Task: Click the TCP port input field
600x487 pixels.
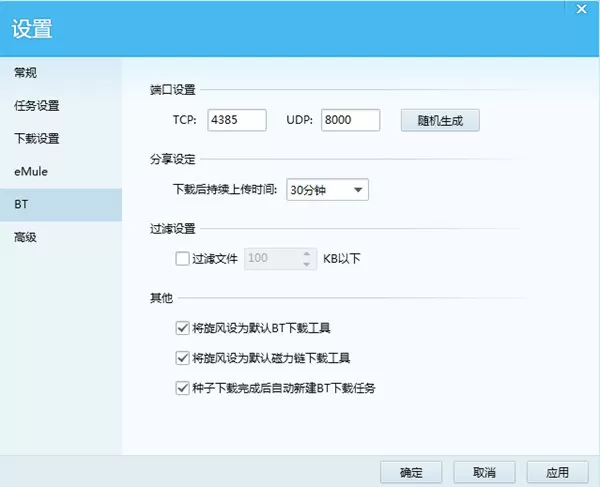Action: click(237, 120)
